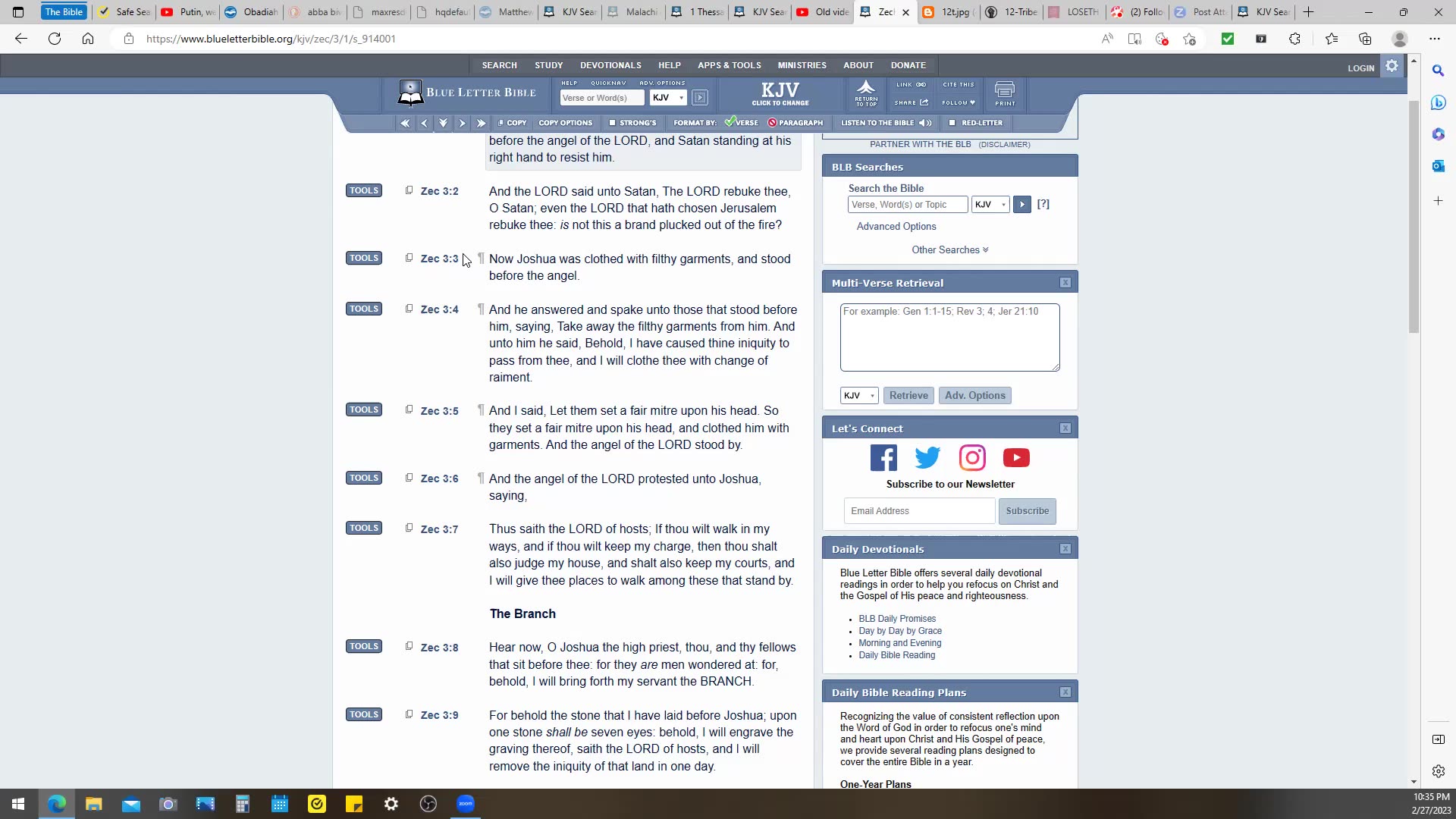Viewport: 1456px width, 819px height.
Task: Enable the Strong's checkbox
Action: [613, 123]
